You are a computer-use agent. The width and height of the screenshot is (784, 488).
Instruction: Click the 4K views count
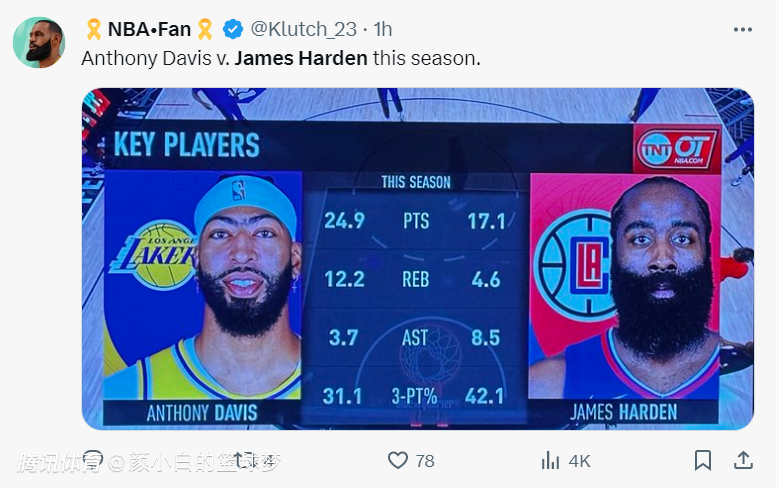pyautogui.click(x=579, y=461)
